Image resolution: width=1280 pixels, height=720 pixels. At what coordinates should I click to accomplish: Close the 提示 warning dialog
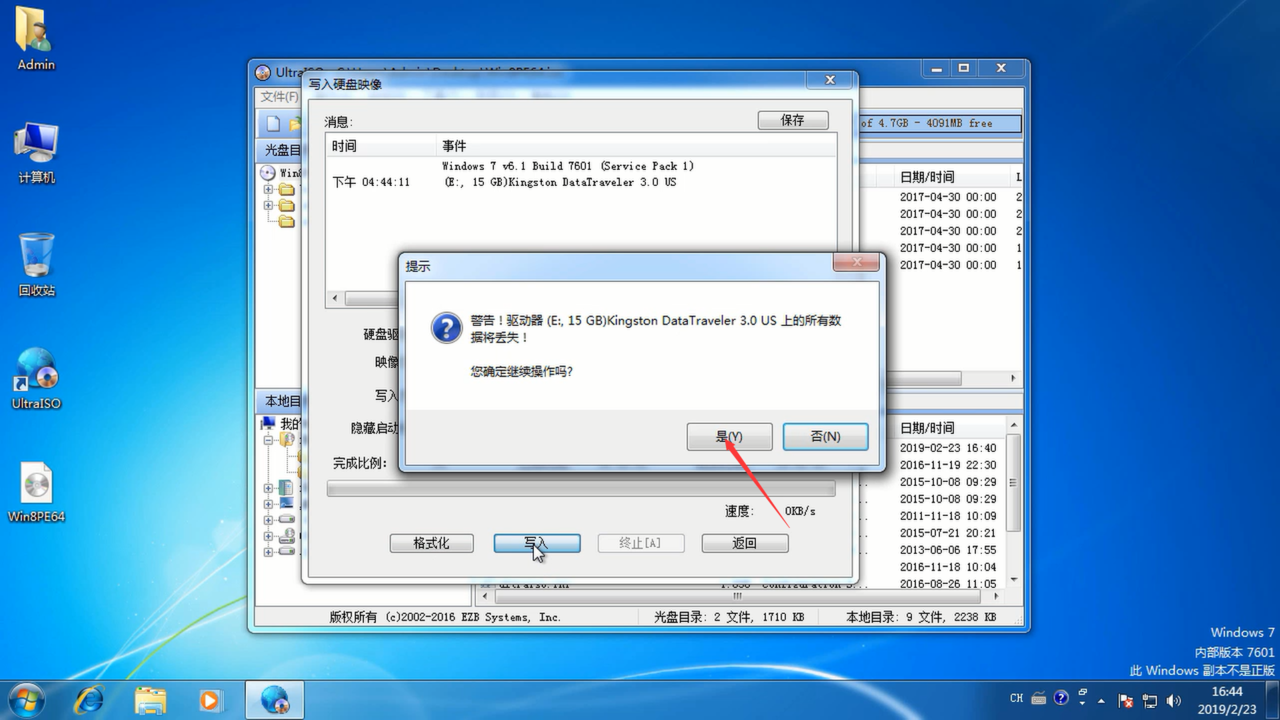point(856,263)
